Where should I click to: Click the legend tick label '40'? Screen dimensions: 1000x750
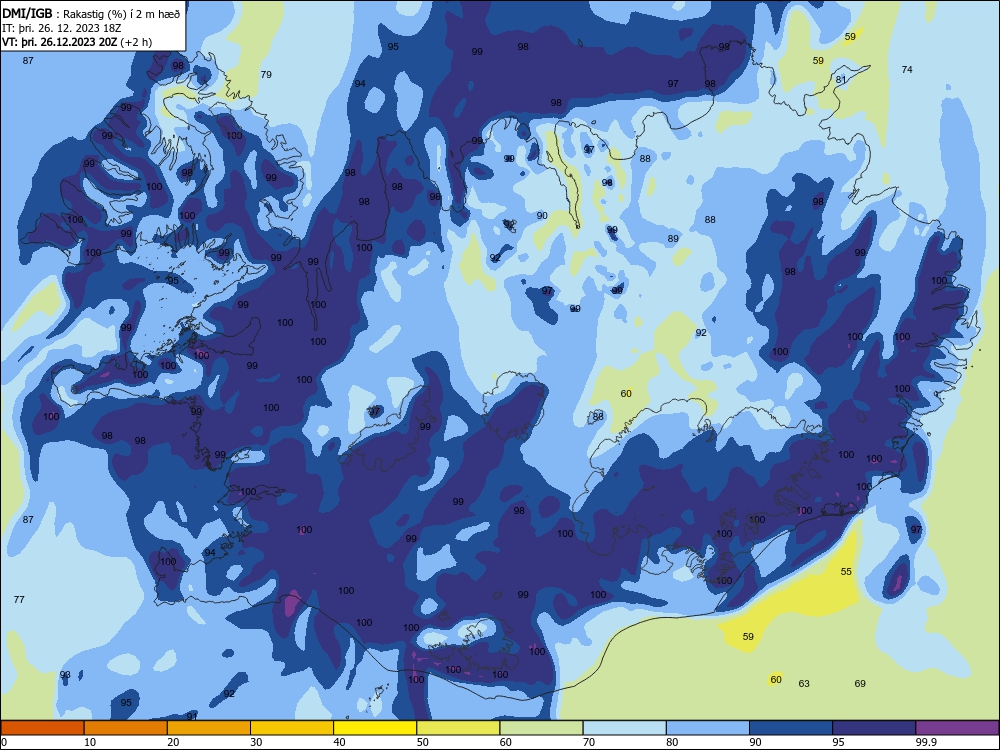pos(339,742)
